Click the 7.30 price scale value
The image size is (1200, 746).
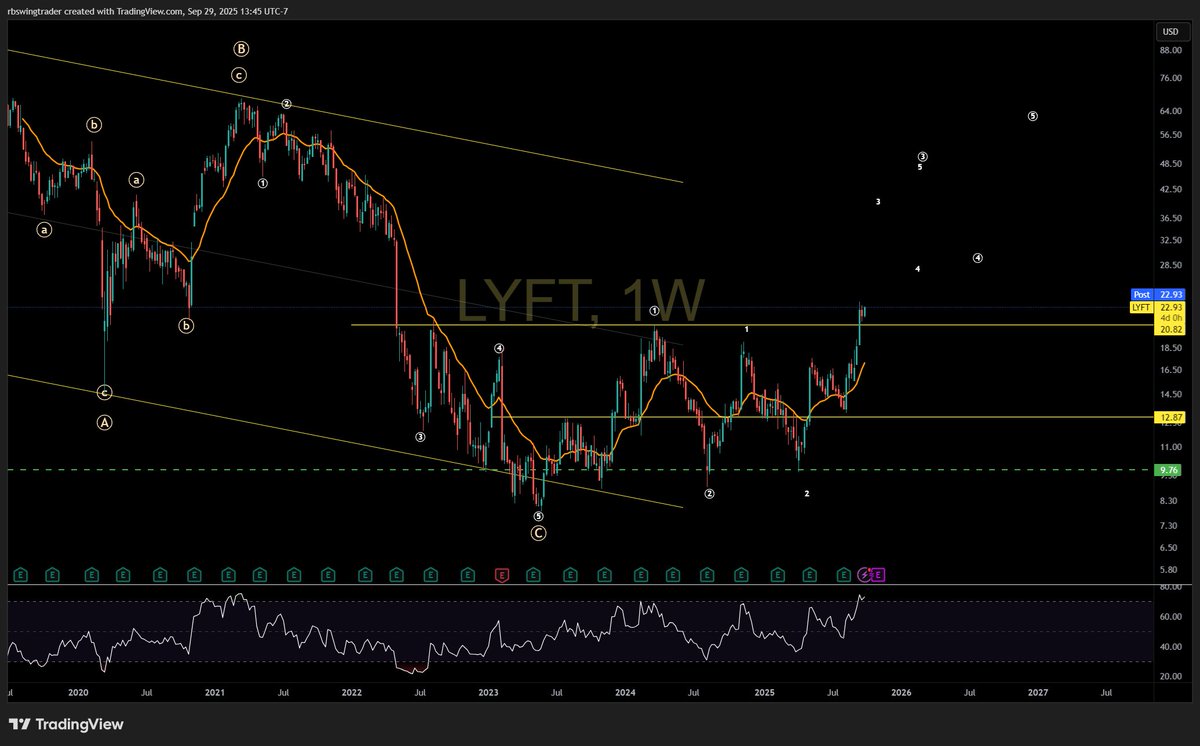tap(1170, 525)
